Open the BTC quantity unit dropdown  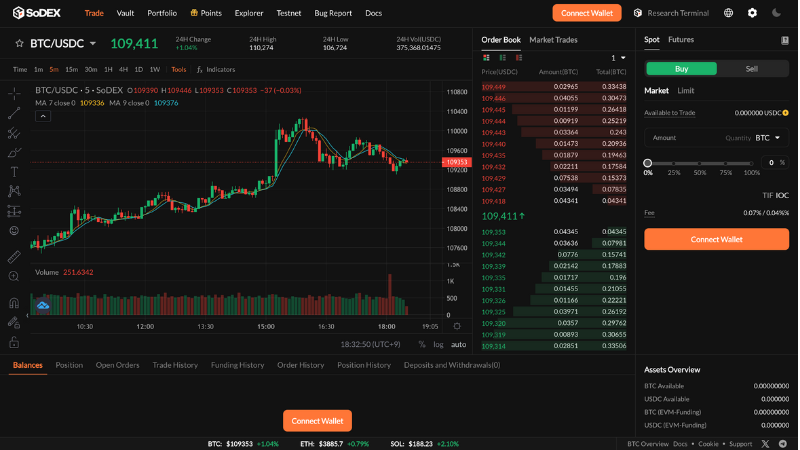click(x=767, y=138)
